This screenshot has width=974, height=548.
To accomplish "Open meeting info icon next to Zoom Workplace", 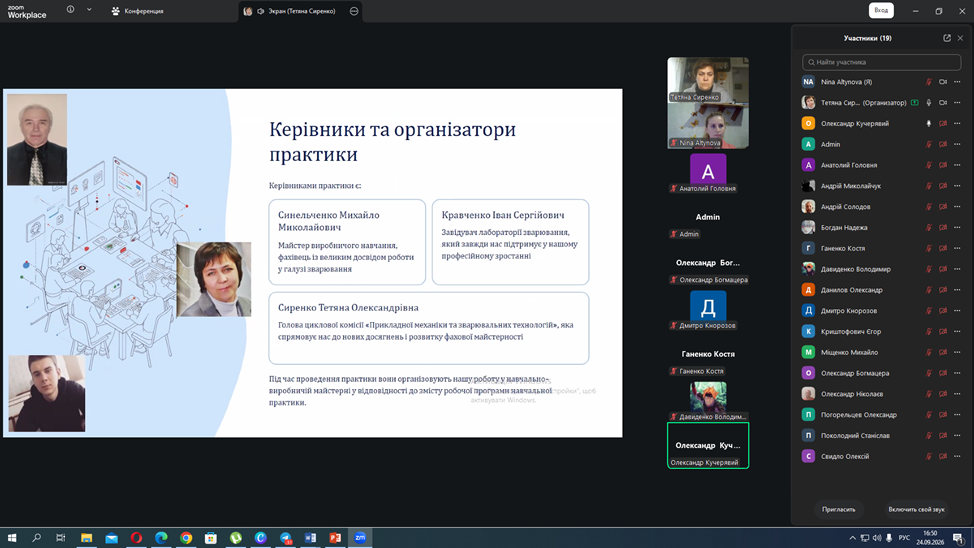I will (x=70, y=9).
